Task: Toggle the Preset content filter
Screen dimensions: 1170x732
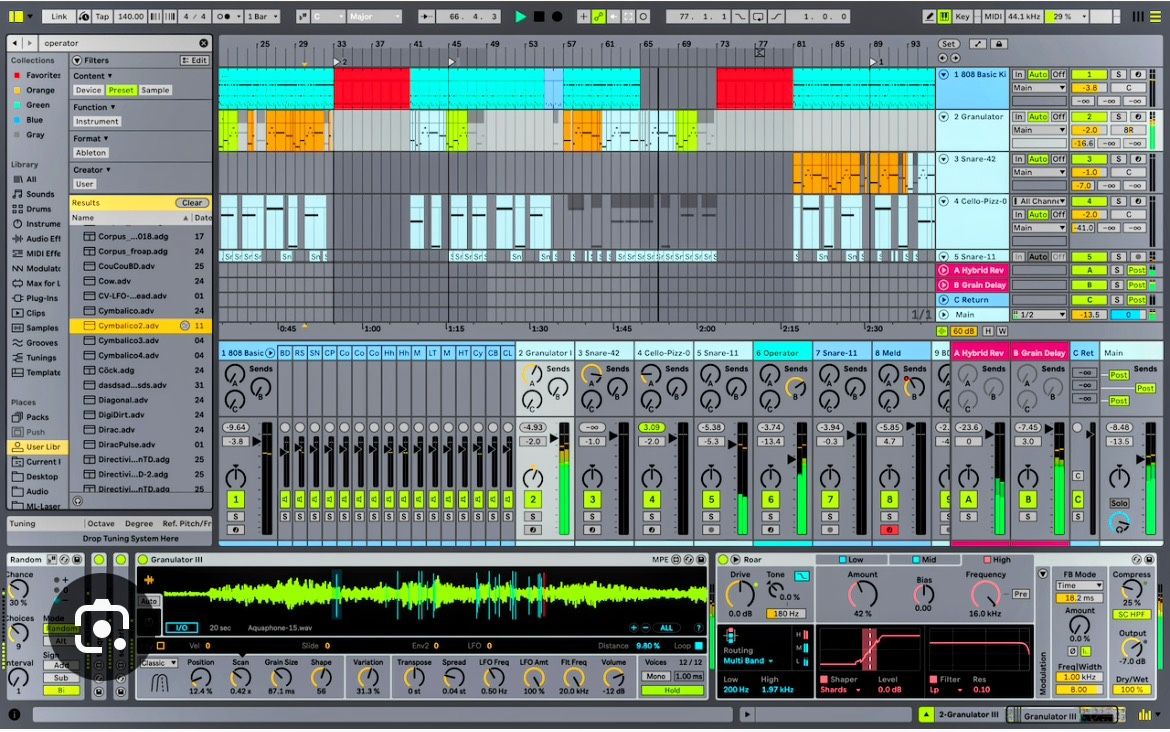Action: coord(121,90)
